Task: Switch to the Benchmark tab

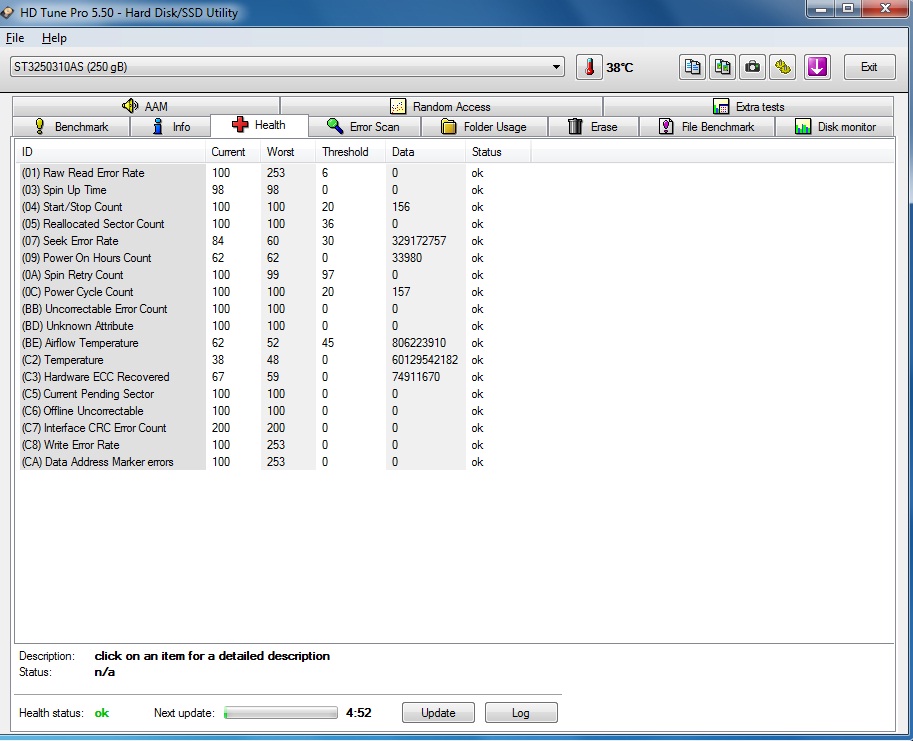Action: [x=71, y=127]
